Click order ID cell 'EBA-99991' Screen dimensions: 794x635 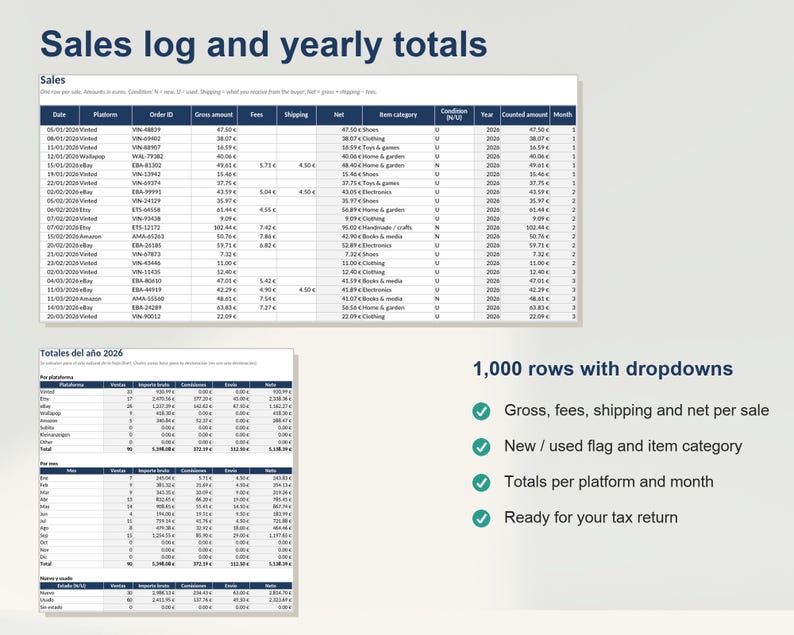click(161, 192)
